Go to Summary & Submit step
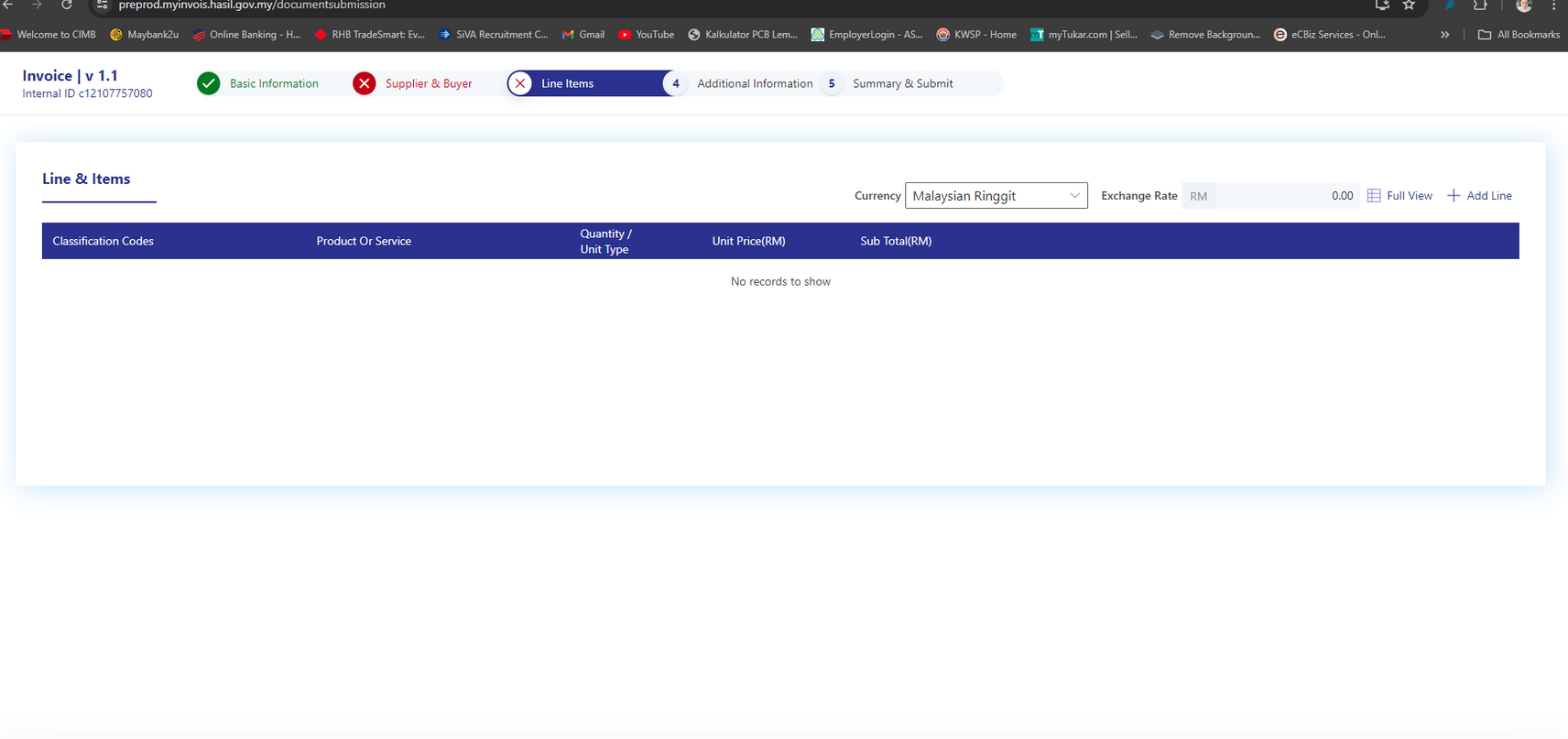 click(x=903, y=83)
